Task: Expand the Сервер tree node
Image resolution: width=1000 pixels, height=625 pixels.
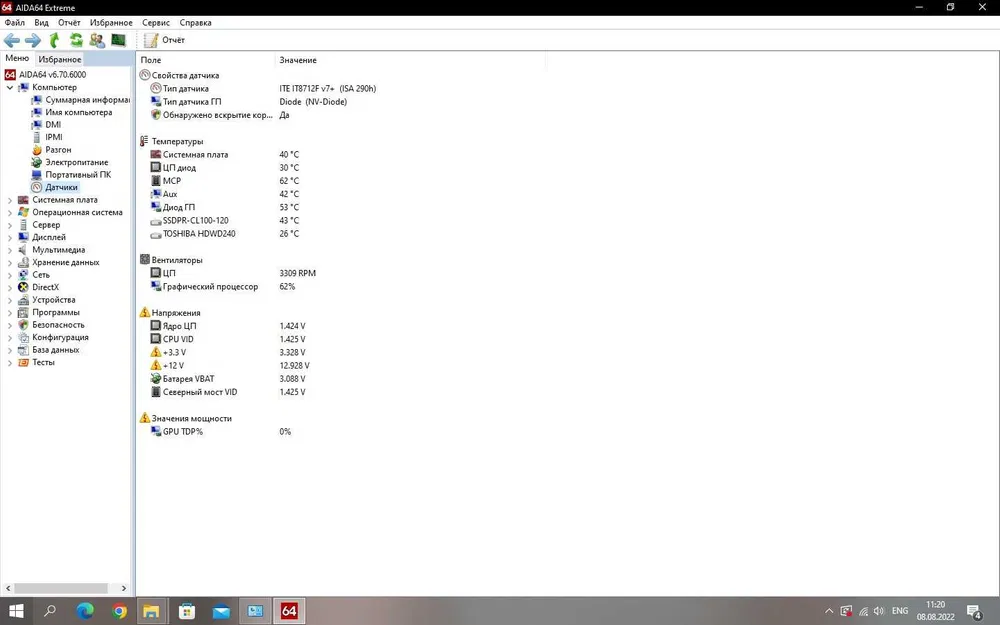Action: (10, 225)
